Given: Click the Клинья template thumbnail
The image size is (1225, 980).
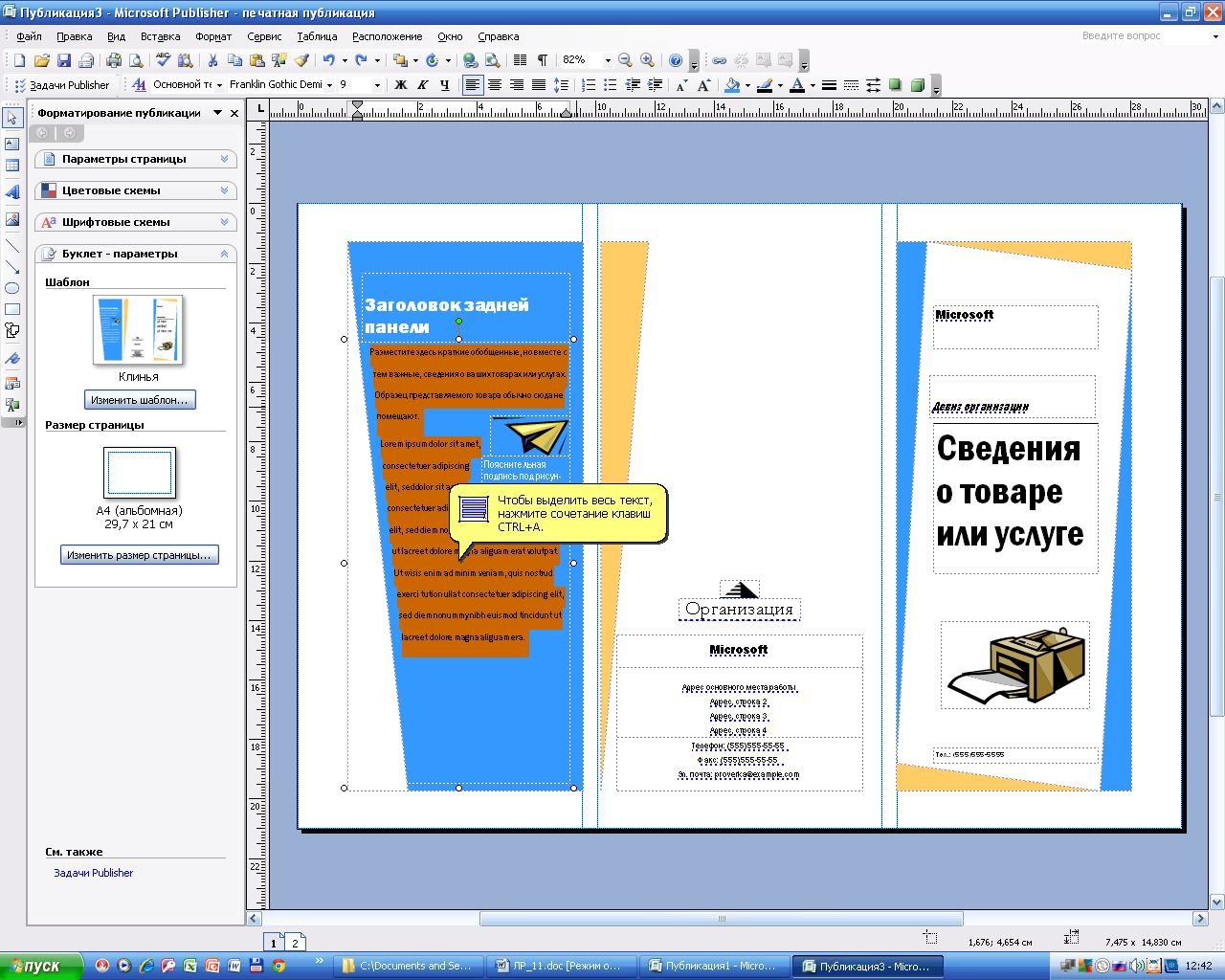Looking at the screenshot, I should (139, 330).
